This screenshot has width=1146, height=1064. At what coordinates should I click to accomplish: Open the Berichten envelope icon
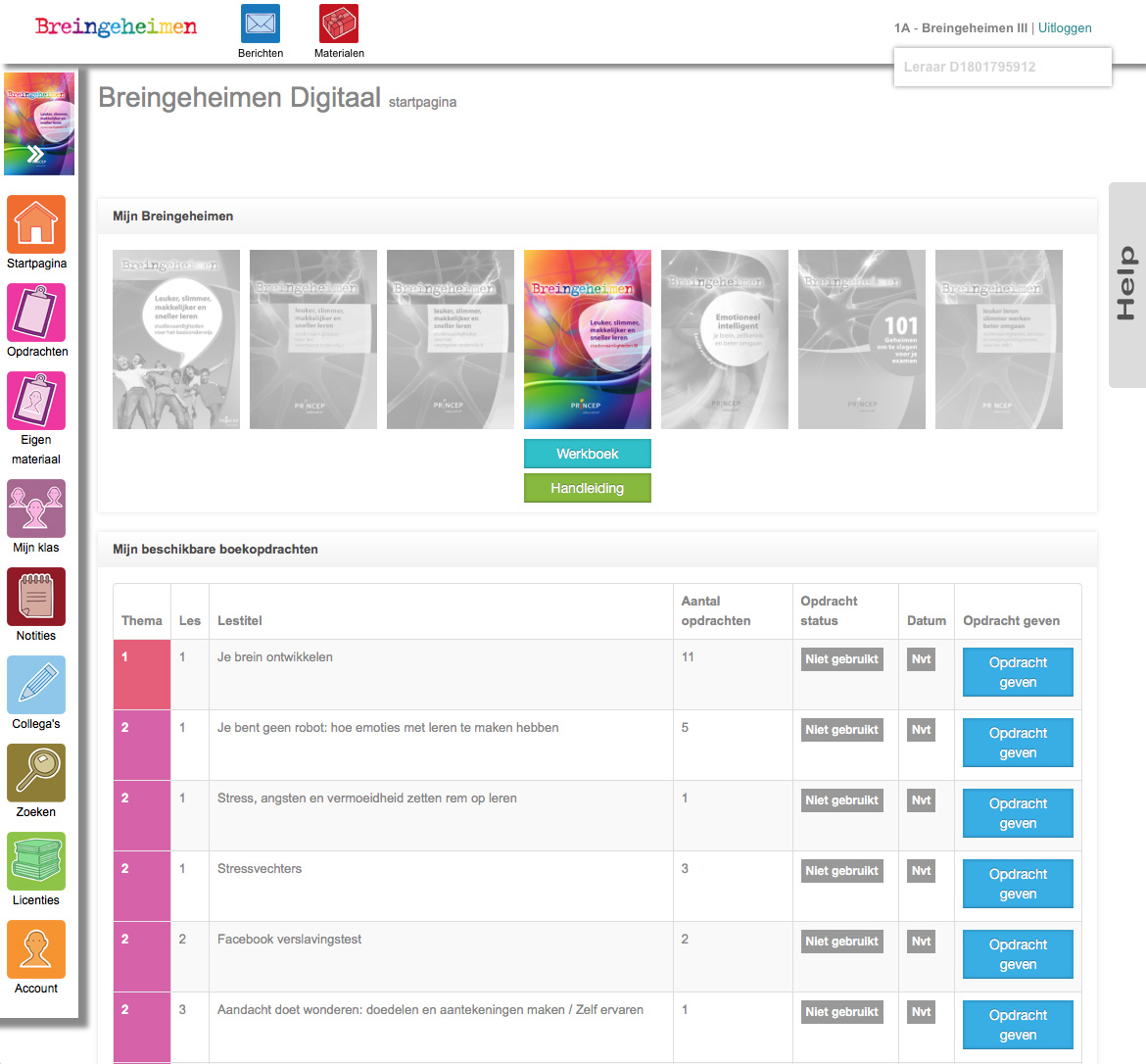261,24
